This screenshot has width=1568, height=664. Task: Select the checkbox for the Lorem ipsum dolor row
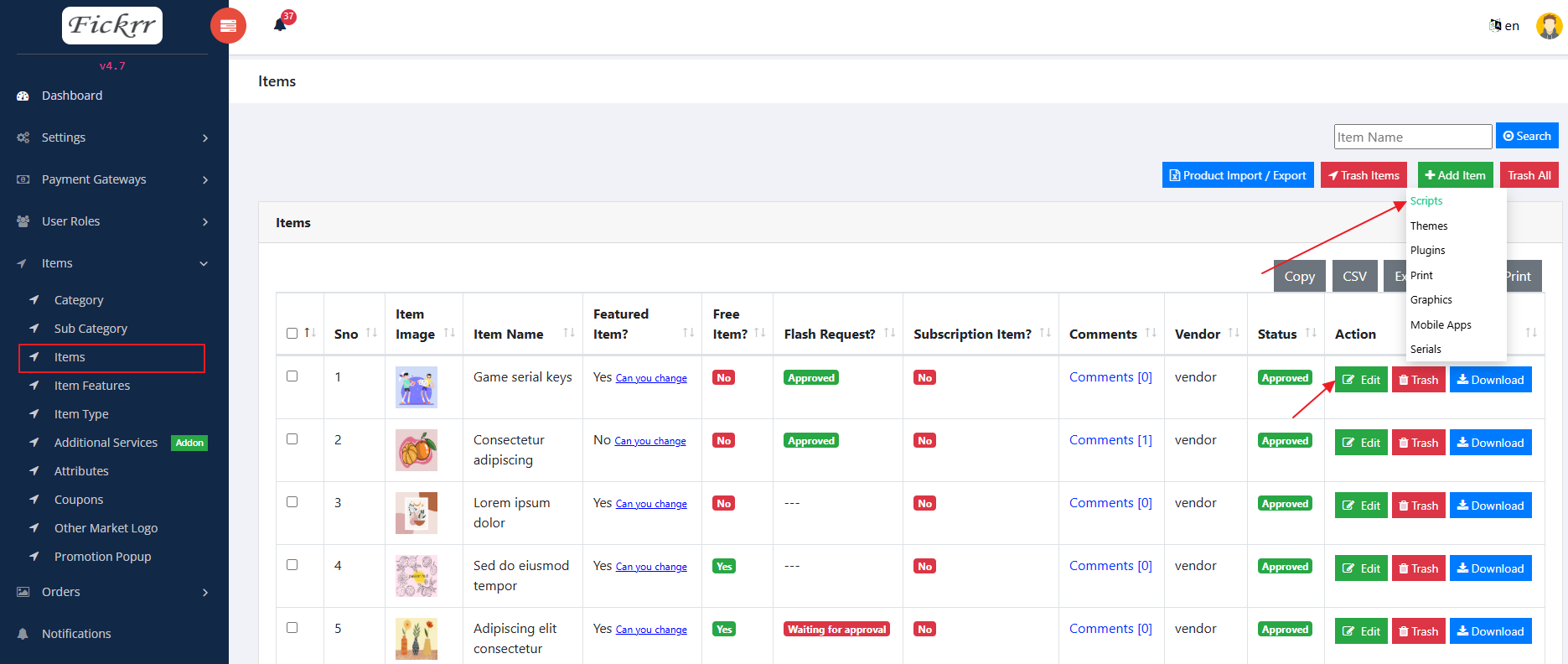click(292, 502)
